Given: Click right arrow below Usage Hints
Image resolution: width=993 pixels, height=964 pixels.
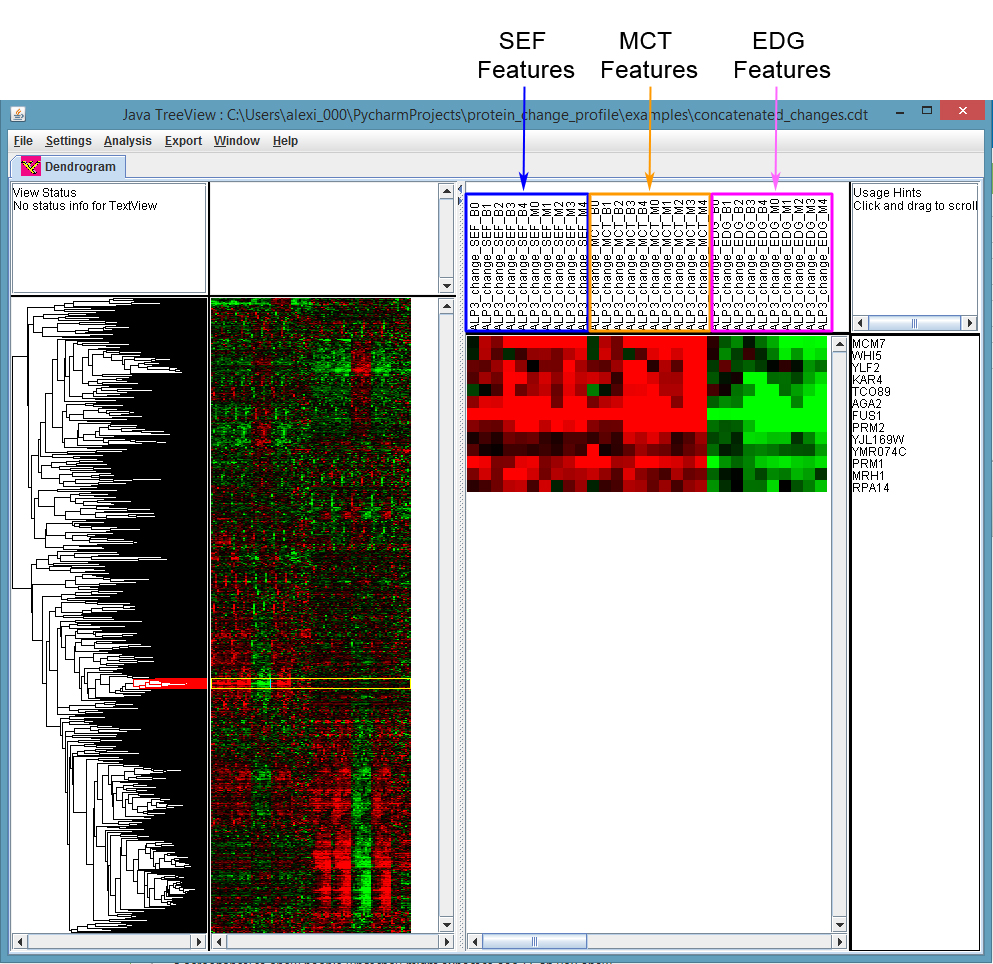Looking at the screenshot, I should (970, 323).
